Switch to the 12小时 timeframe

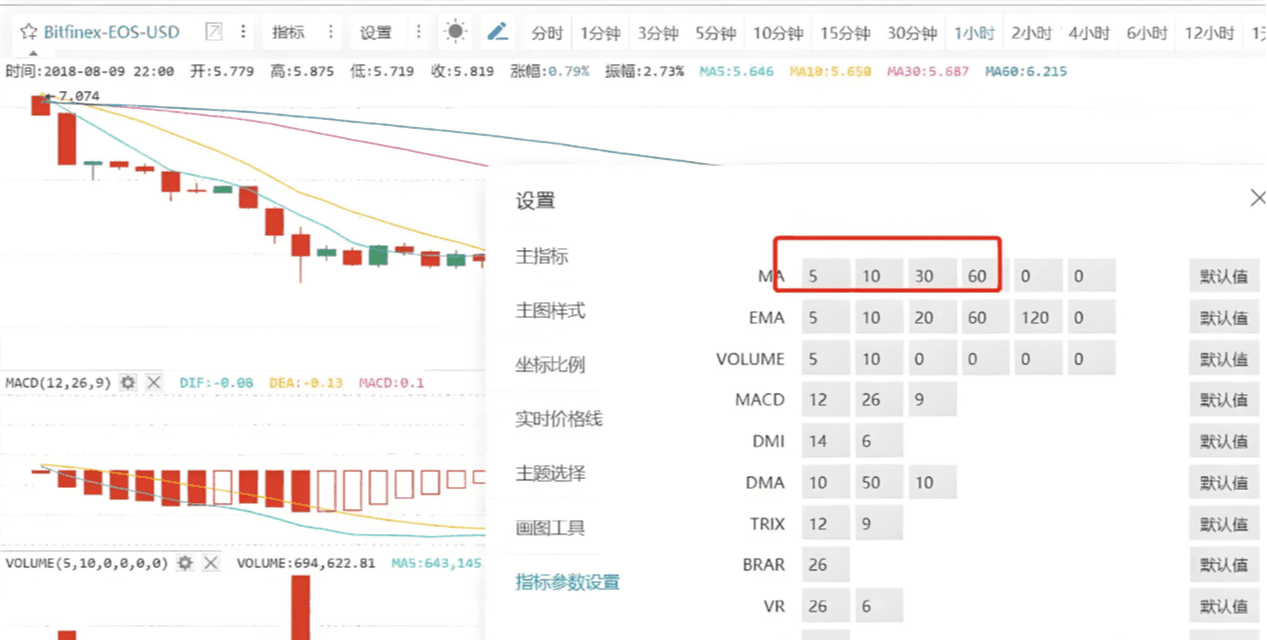click(x=1209, y=33)
